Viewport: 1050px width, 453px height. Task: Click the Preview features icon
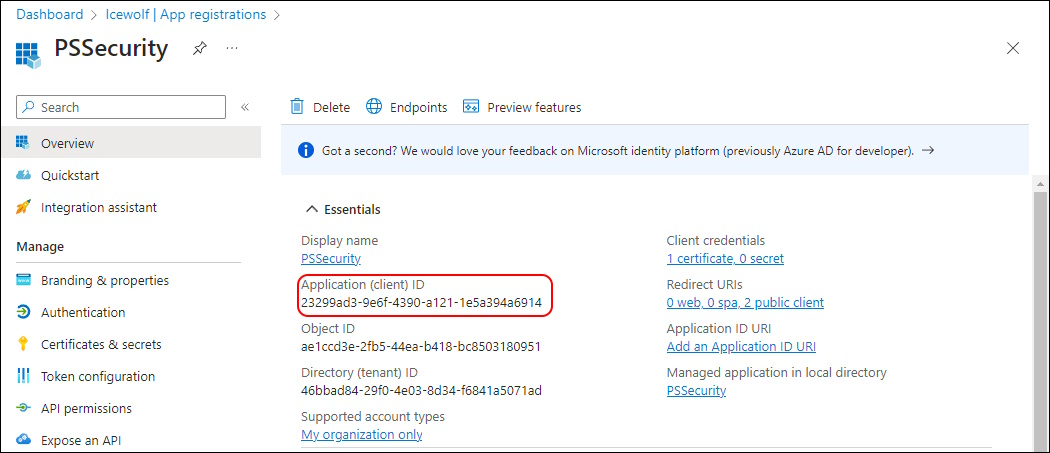[x=471, y=107]
